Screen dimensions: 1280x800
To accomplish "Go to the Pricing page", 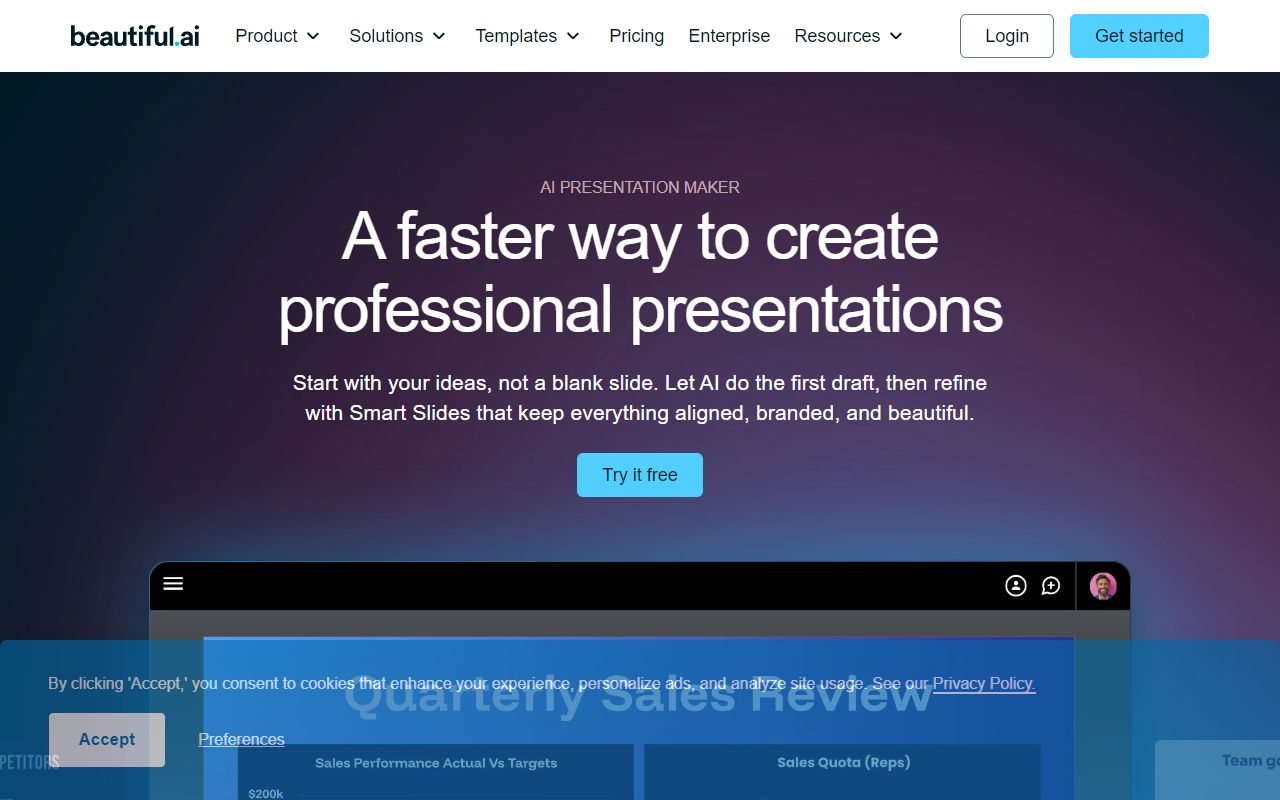I will 636,36.
